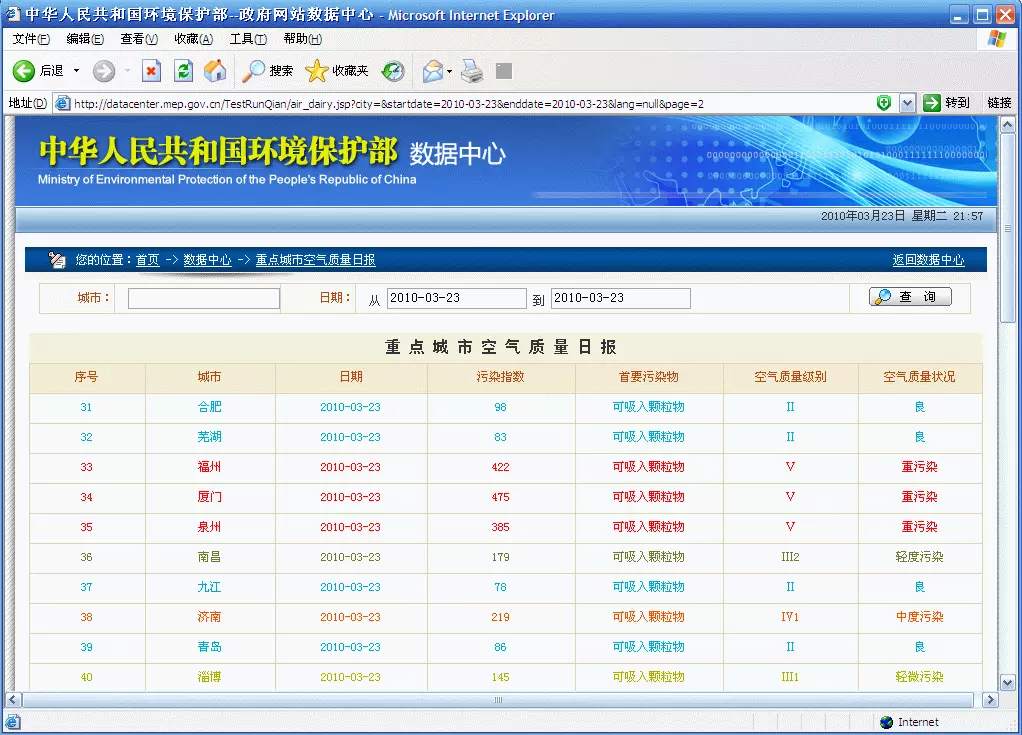1022x735 pixels.
Task: Click 淄博 city cell
Action: point(209,676)
